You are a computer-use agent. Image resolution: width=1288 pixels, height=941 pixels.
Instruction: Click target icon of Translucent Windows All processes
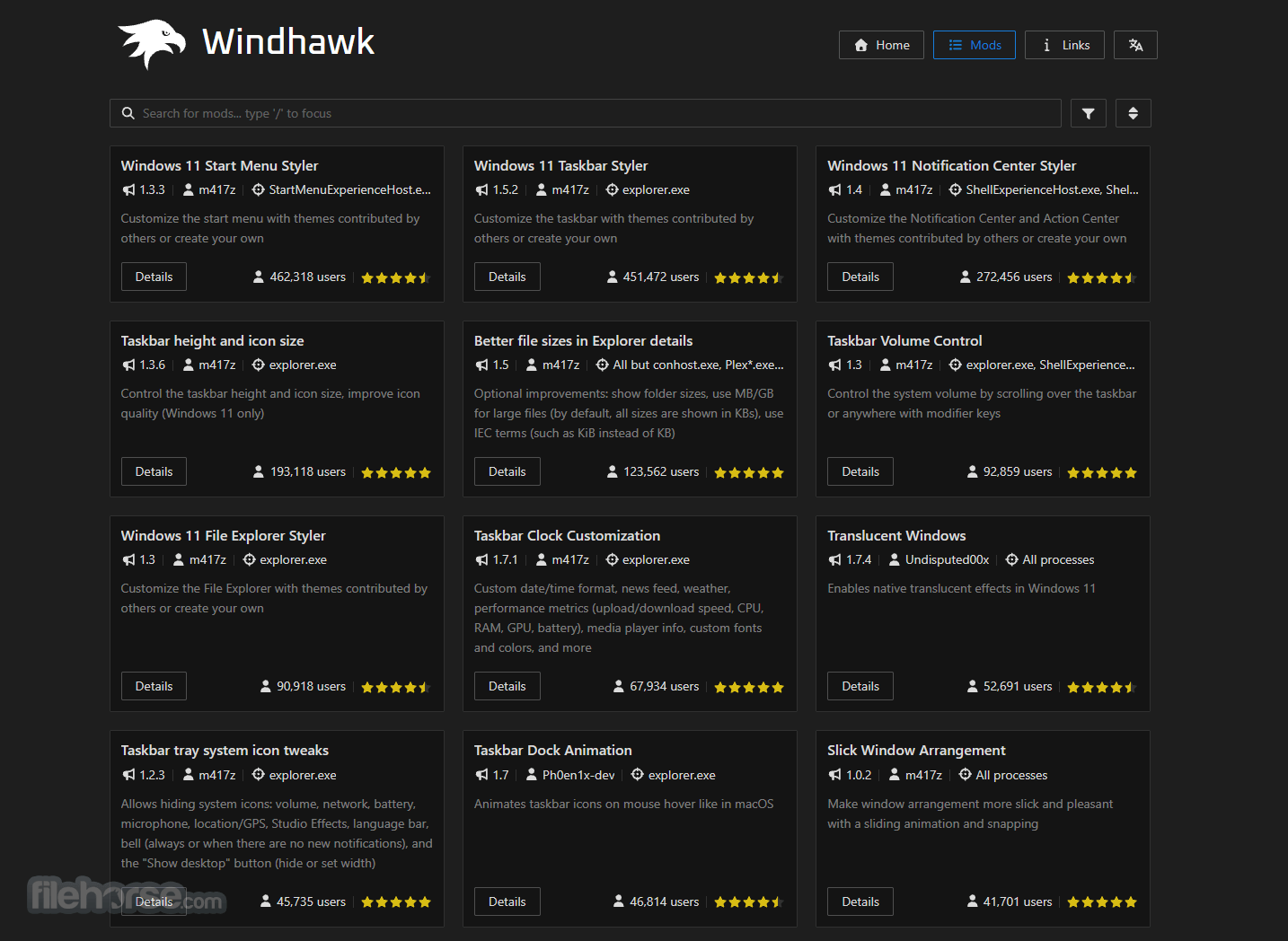tap(1012, 559)
